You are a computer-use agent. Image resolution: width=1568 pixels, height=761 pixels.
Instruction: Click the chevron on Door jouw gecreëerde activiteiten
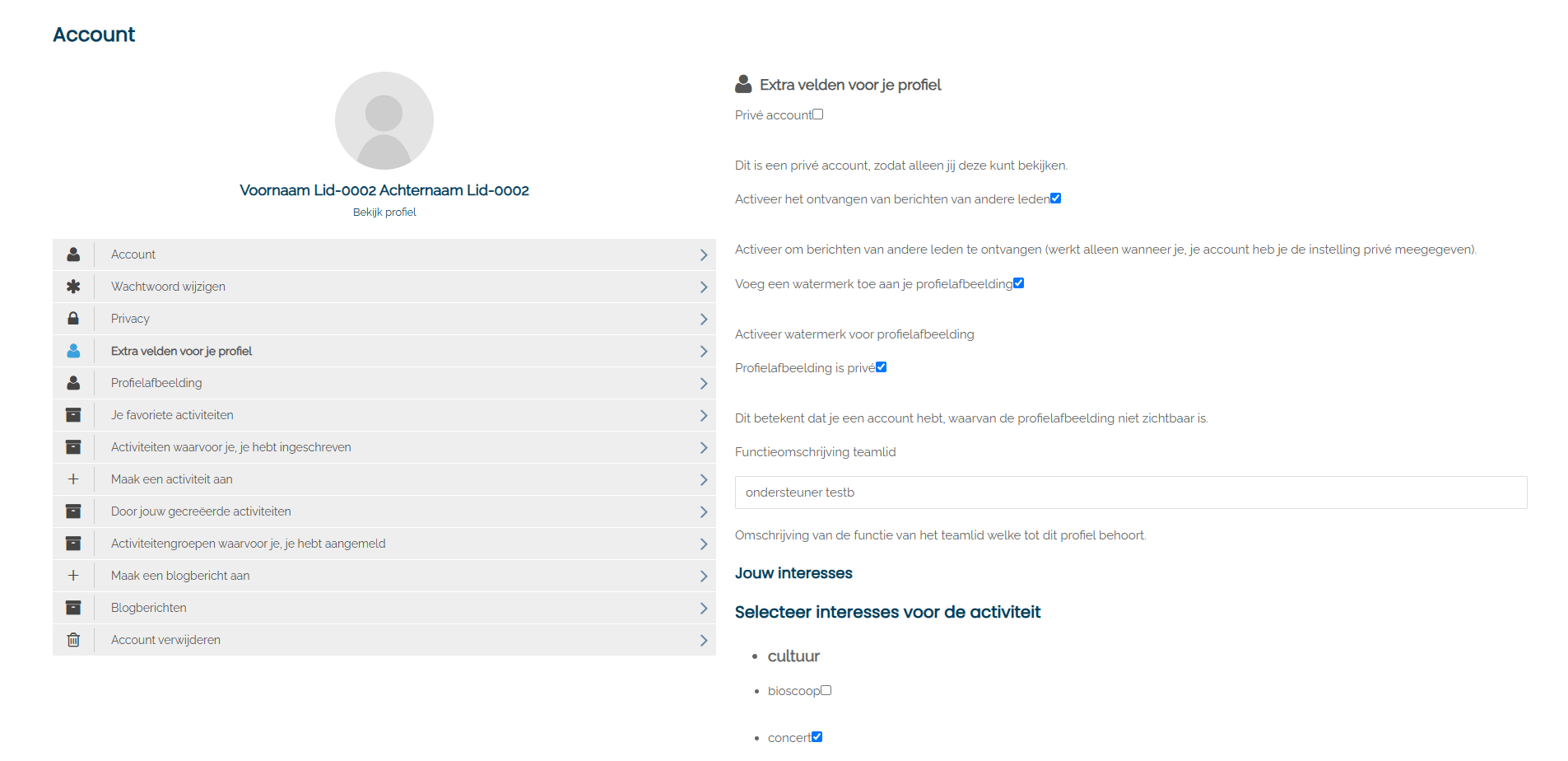click(x=704, y=512)
